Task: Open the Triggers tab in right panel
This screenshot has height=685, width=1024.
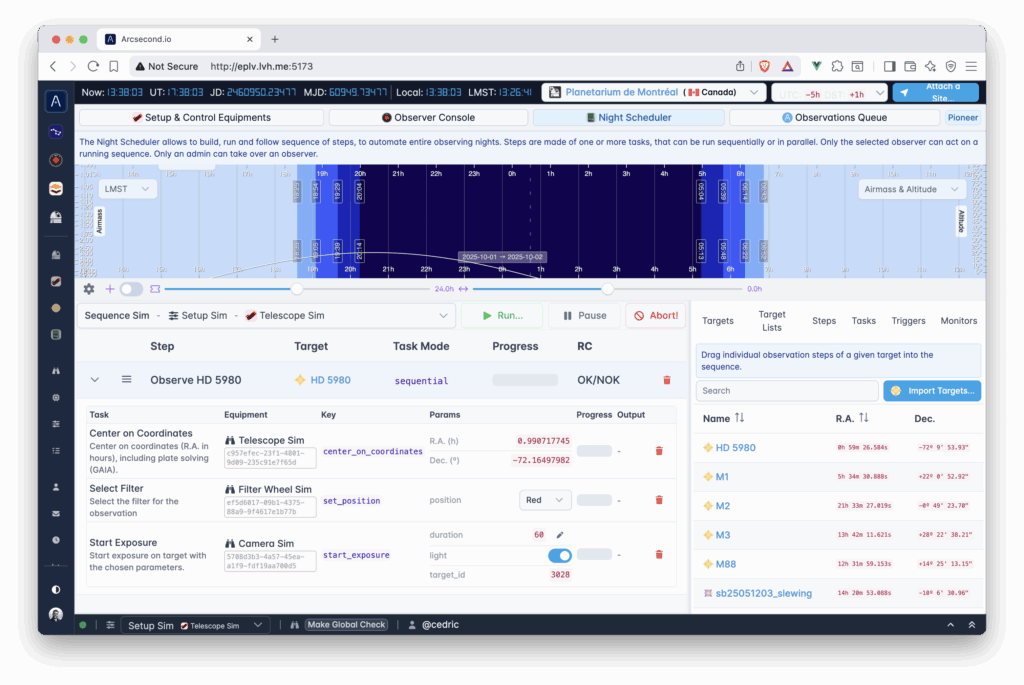Action: (908, 321)
